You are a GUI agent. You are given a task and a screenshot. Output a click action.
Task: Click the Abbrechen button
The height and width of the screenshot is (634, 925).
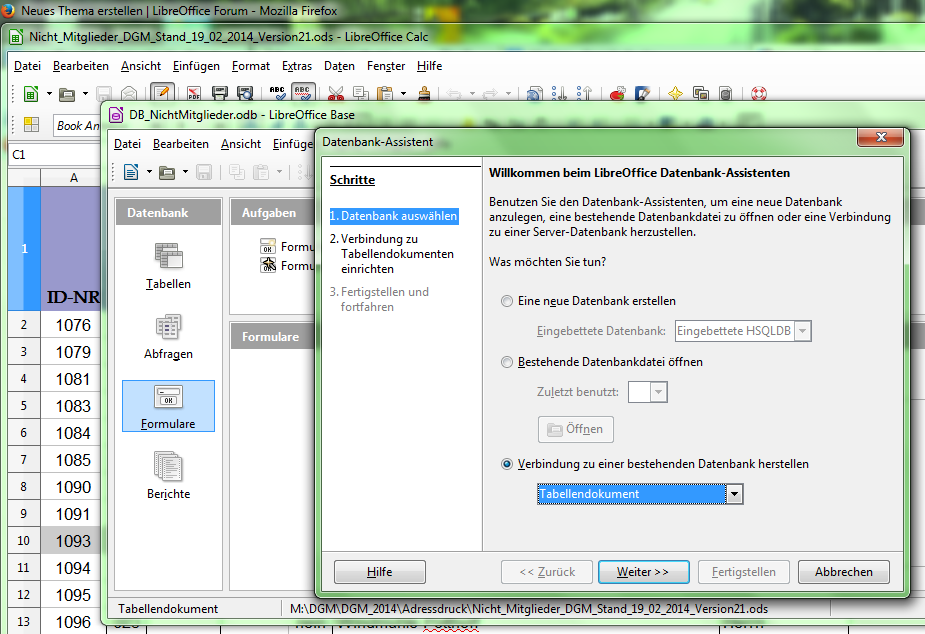pos(844,572)
